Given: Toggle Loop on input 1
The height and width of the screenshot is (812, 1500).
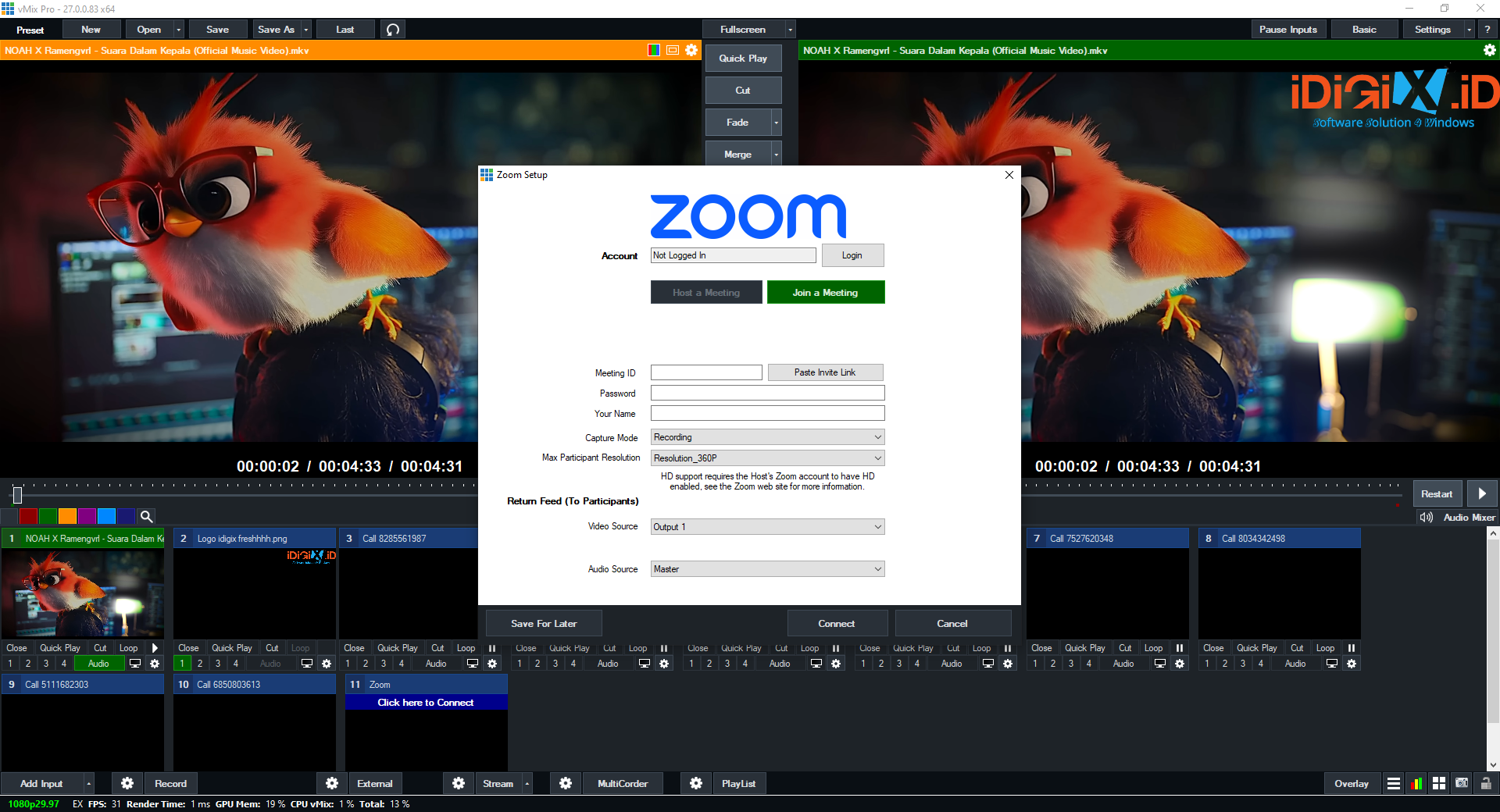Looking at the screenshot, I should 128,648.
